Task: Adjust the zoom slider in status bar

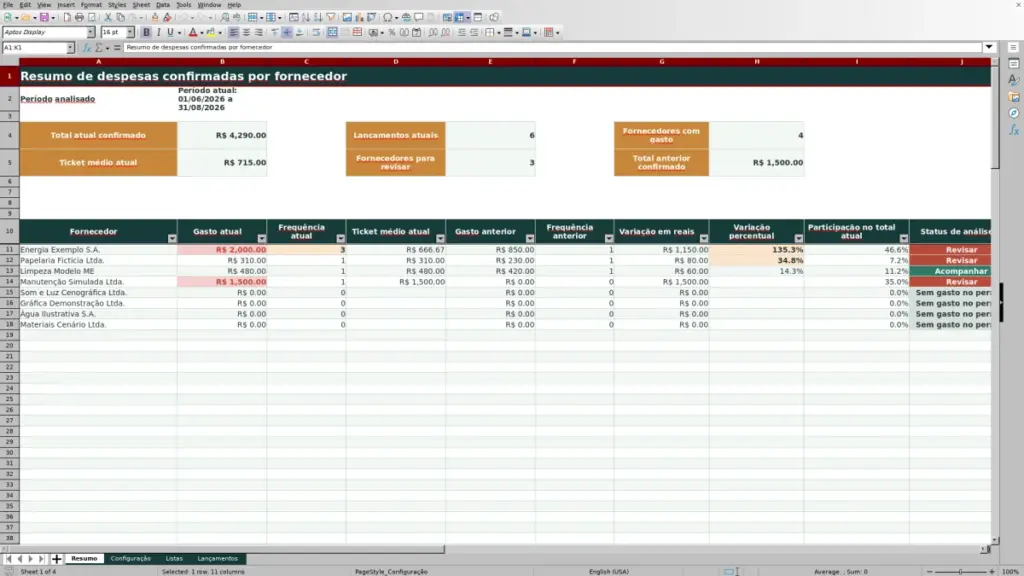Action: coord(960,572)
